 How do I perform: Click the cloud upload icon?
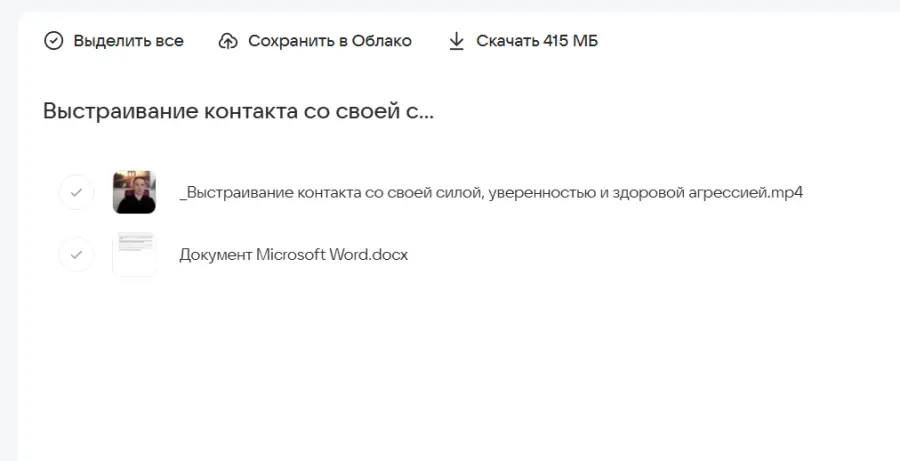pyautogui.click(x=228, y=41)
